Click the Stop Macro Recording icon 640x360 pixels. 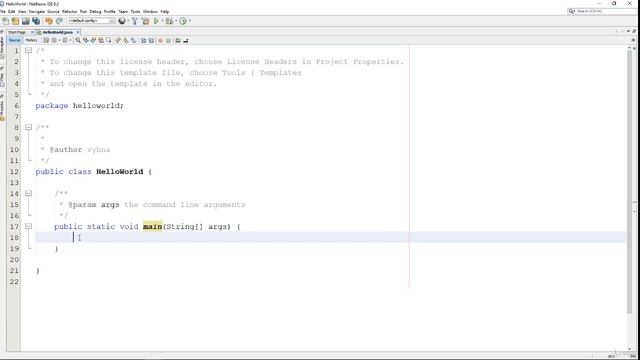pos(169,40)
